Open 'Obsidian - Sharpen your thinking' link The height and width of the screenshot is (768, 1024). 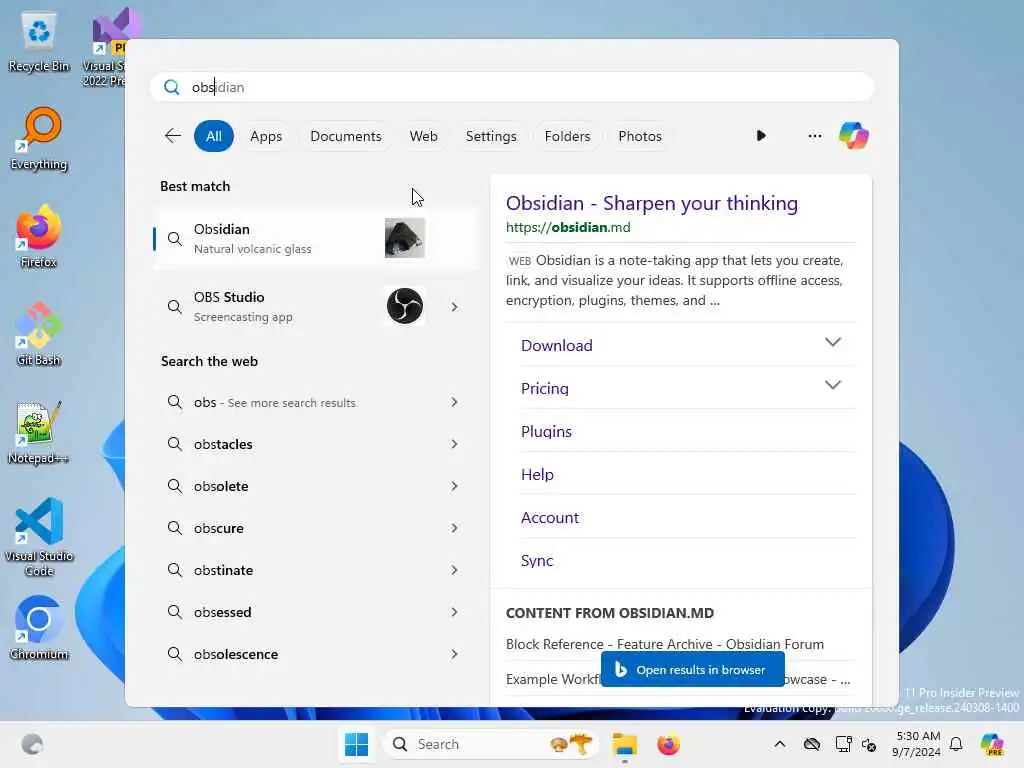click(x=651, y=203)
